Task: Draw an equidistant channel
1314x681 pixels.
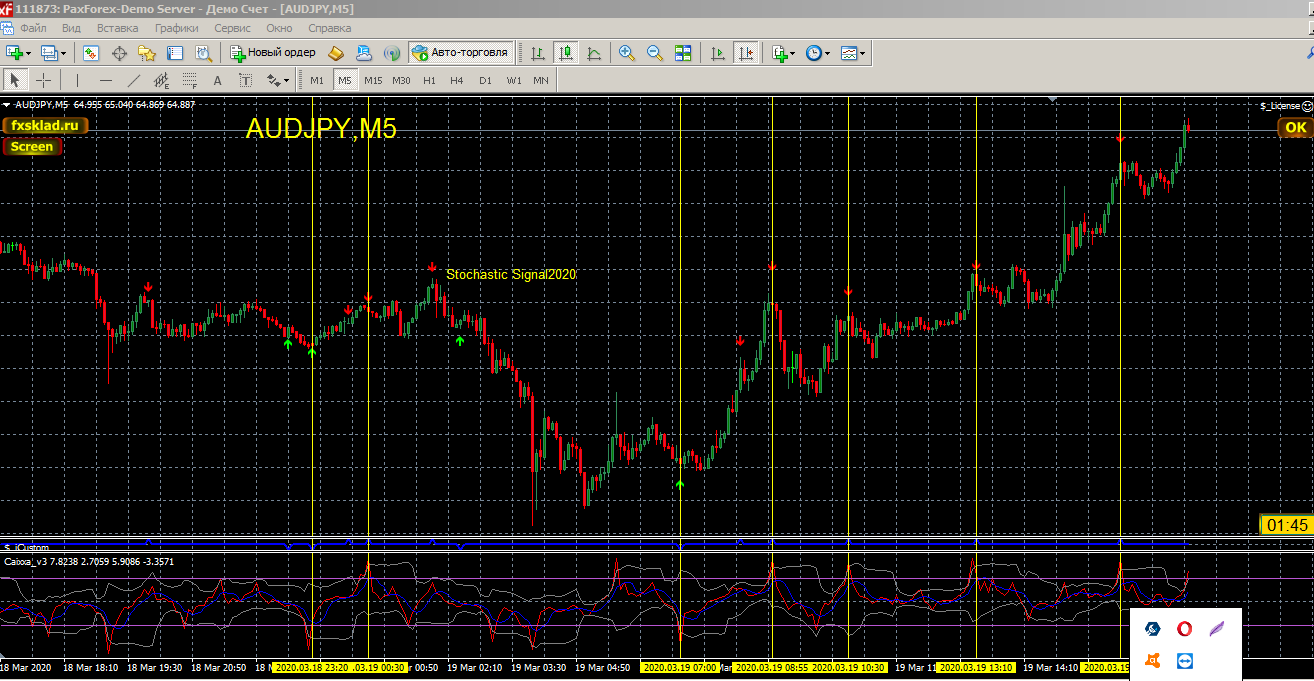Action: pyautogui.click(x=161, y=80)
